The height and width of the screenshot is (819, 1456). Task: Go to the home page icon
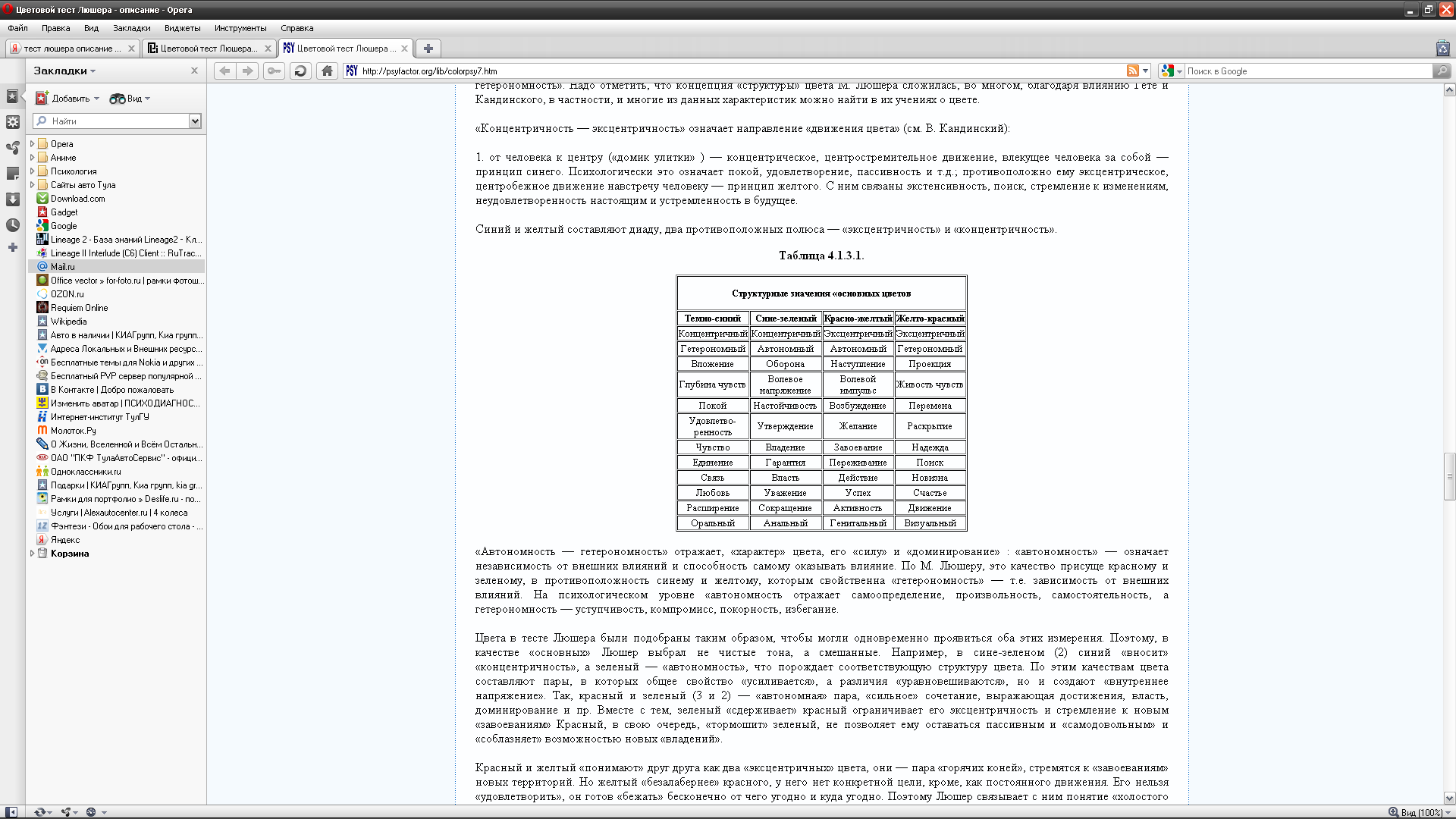(x=327, y=71)
